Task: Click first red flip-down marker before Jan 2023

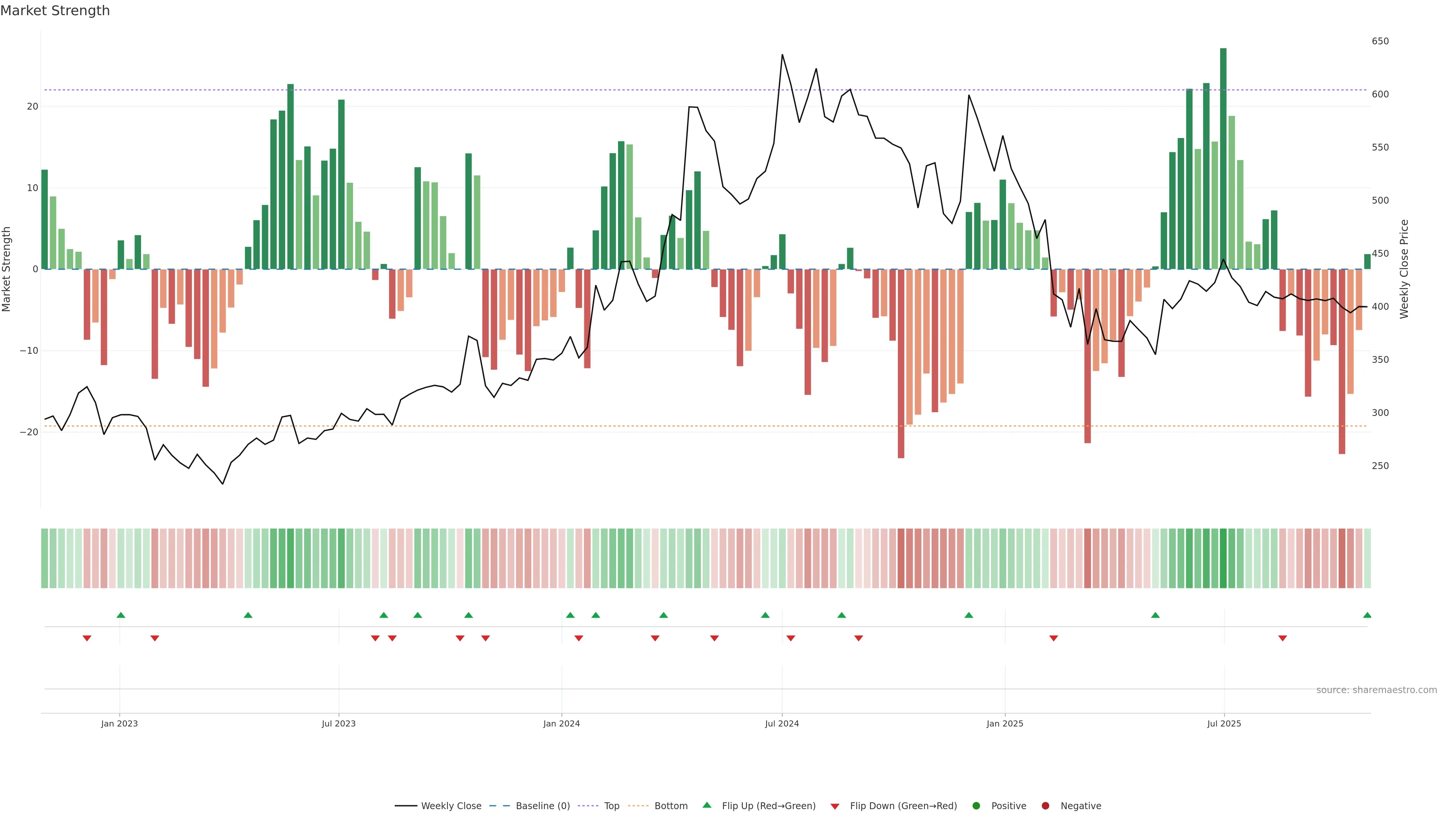Action: (x=87, y=638)
